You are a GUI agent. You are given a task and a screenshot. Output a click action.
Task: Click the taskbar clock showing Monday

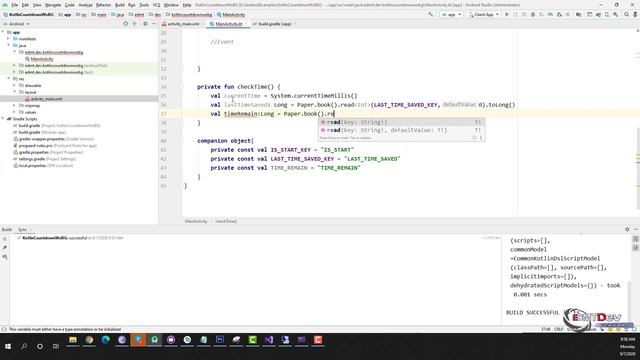click(x=627, y=347)
